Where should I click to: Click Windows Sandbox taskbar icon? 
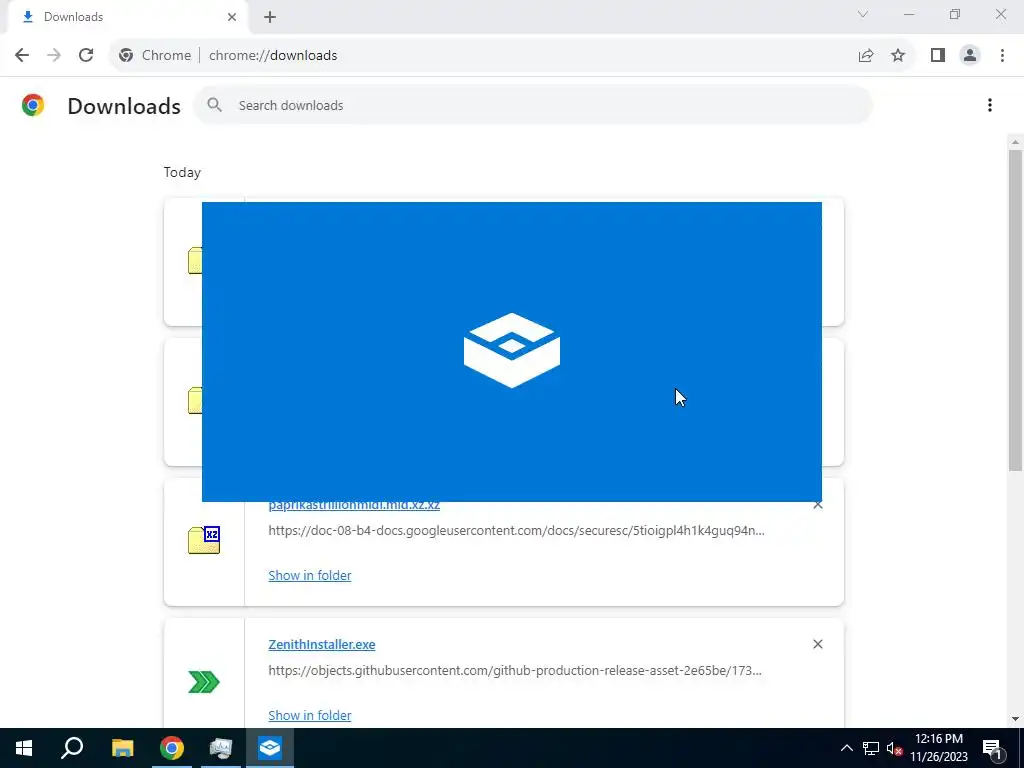270,748
